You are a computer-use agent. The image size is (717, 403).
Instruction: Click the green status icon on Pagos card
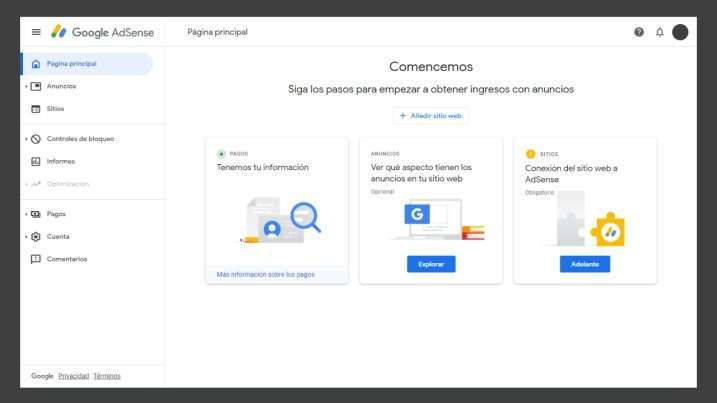tap(221, 154)
